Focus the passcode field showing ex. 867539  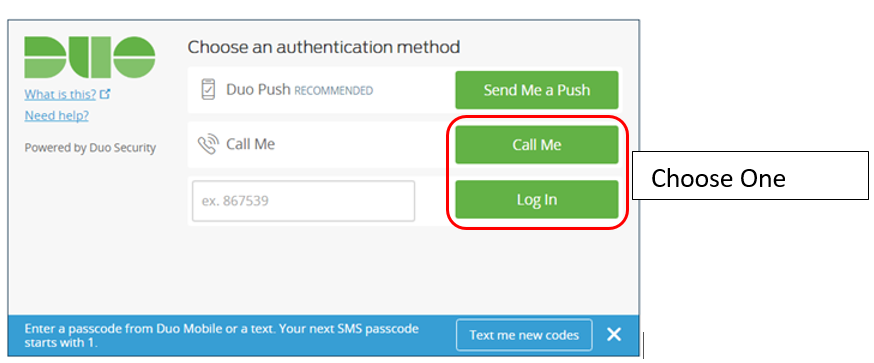303,201
